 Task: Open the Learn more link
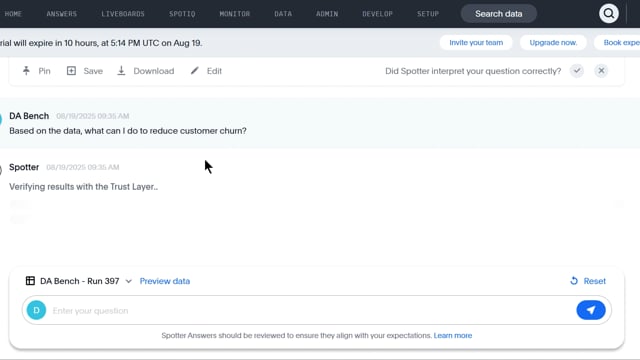click(453, 336)
